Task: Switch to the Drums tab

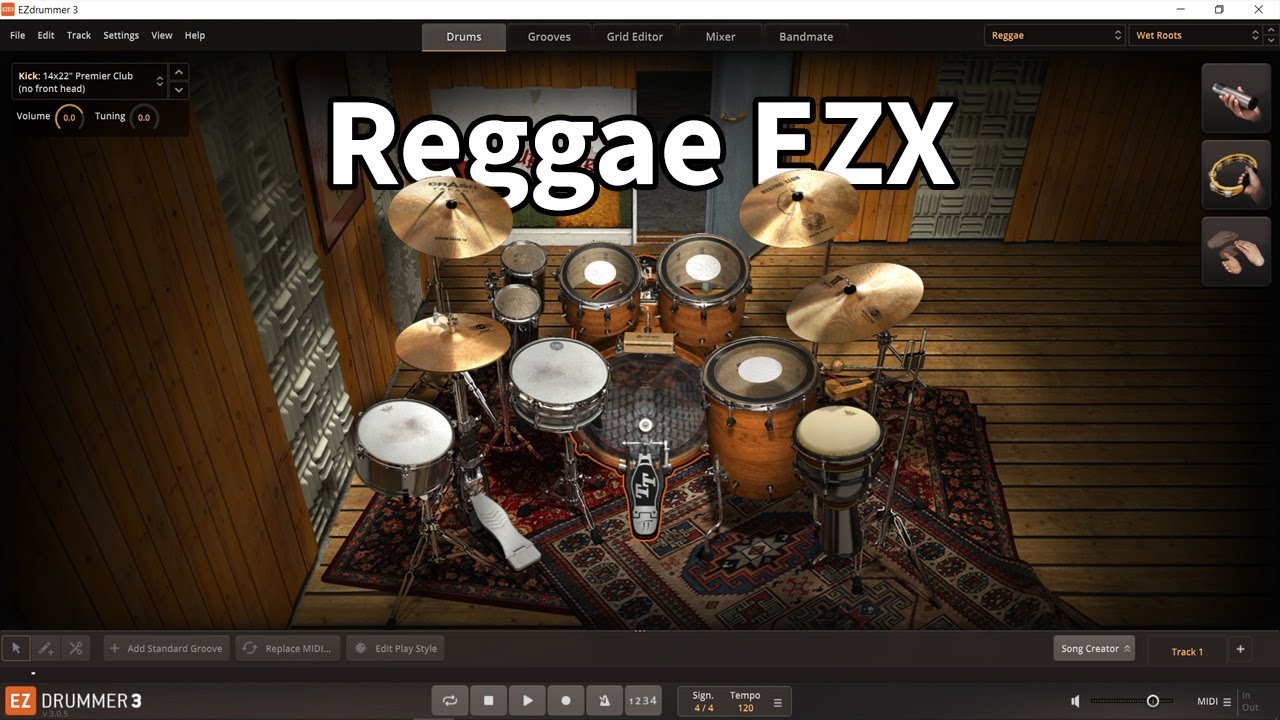Action: (463, 36)
